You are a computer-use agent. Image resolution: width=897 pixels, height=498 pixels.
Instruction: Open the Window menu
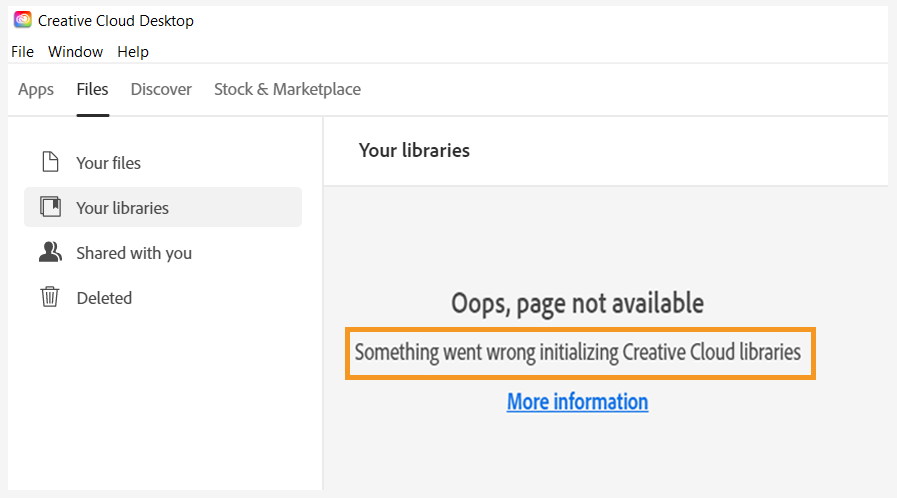point(75,51)
